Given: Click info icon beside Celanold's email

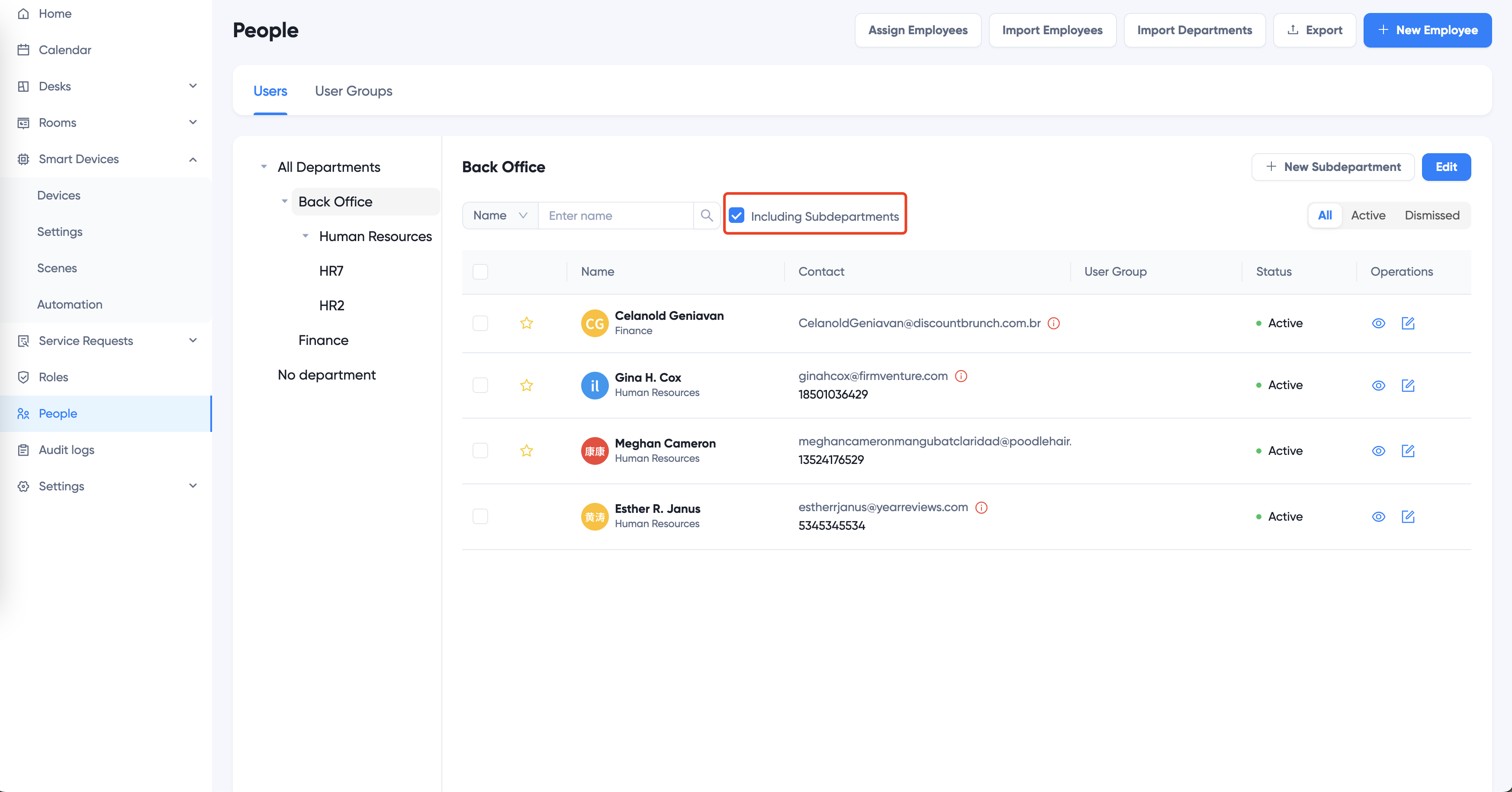Looking at the screenshot, I should (x=1054, y=323).
